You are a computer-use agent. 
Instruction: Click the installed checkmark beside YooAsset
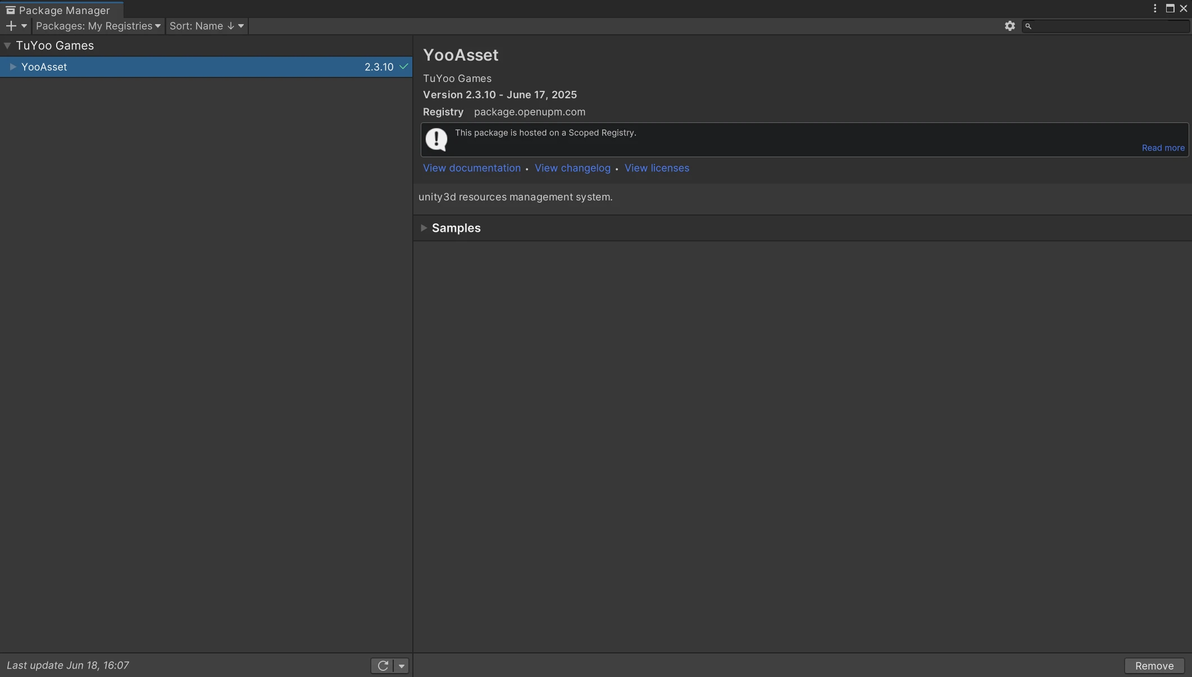tap(404, 67)
